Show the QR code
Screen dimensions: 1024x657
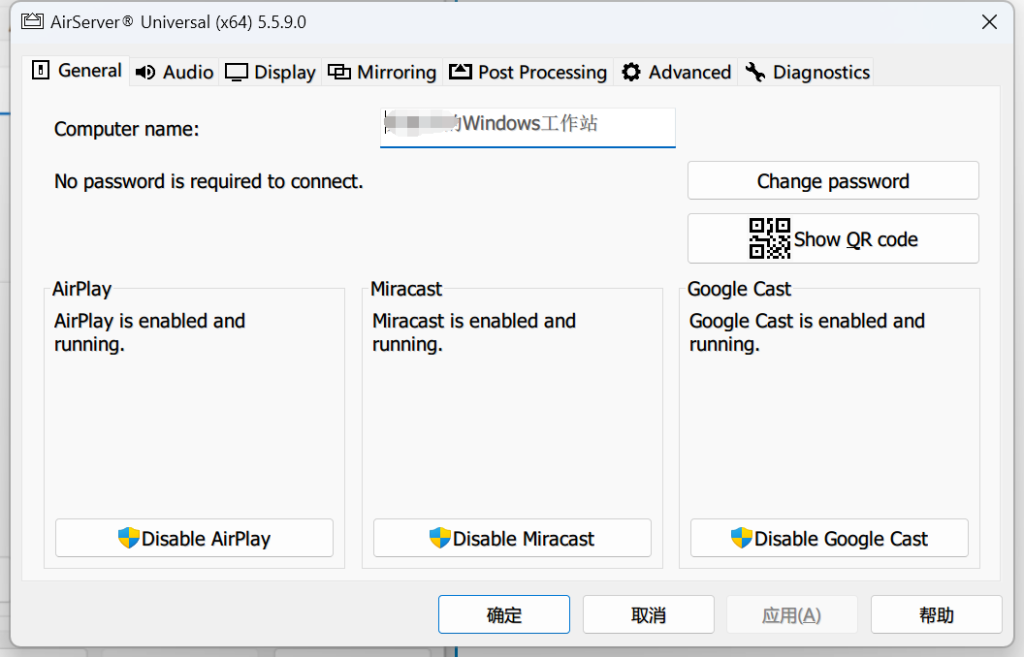coord(833,239)
